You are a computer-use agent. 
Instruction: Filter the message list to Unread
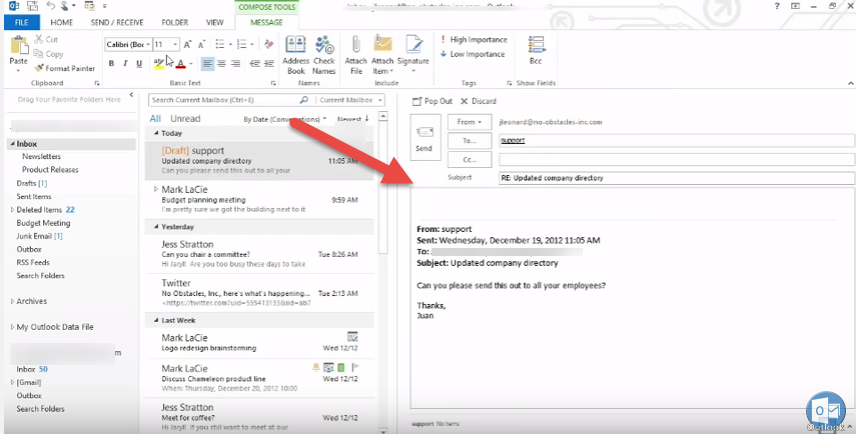[x=185, y=118]
